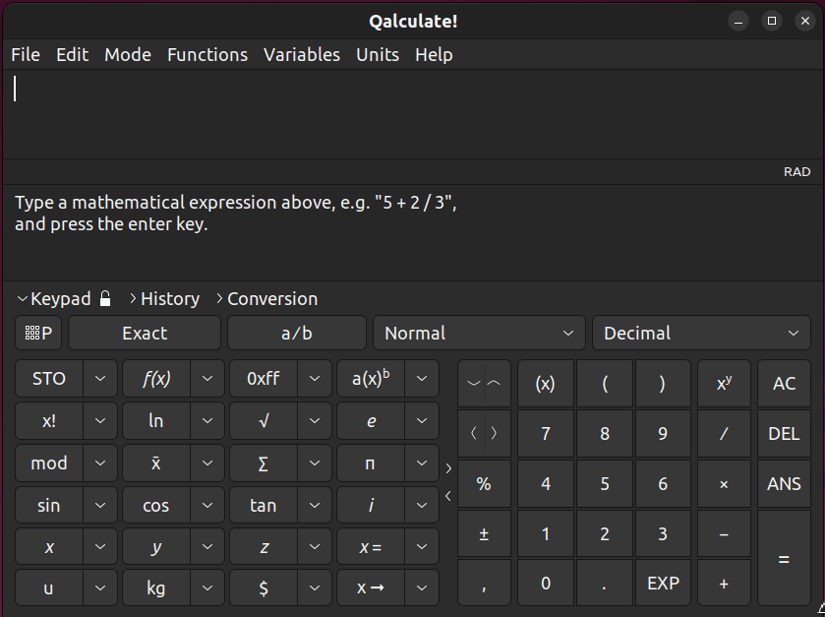Image resolution: width=825 pixels, height=617 pixels.
Task: Open the Edit menu
Action: coord(72,55)
